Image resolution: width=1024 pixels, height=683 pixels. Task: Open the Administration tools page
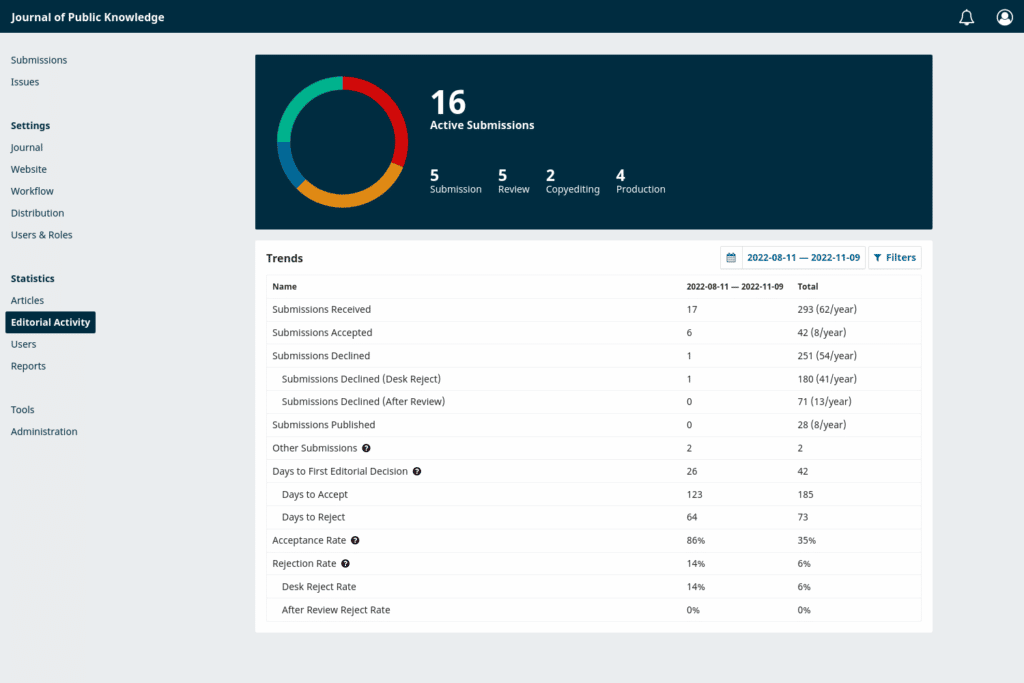click(45, 431)
